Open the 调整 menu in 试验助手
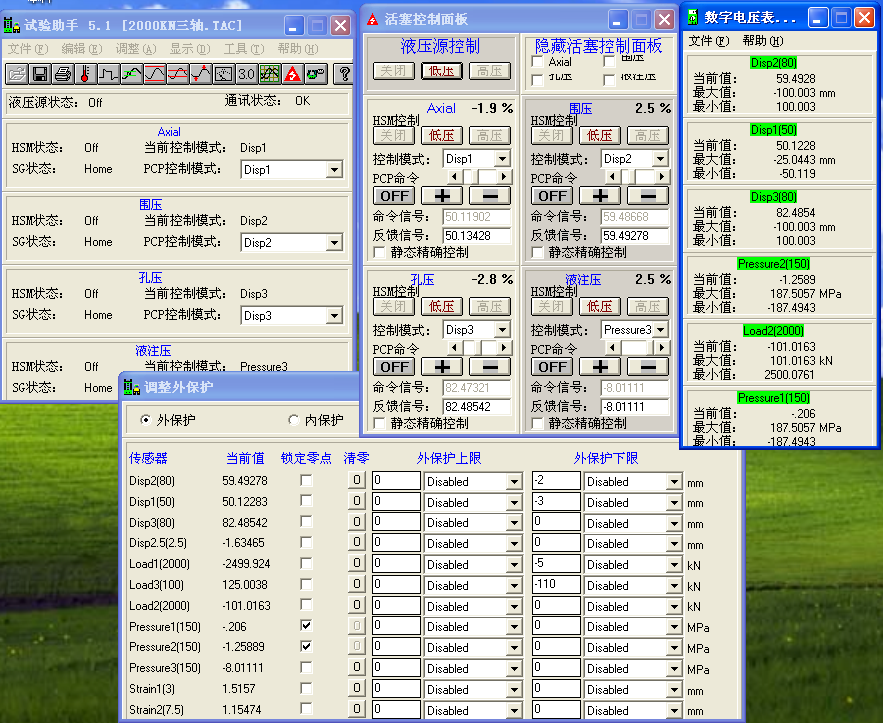Image resolution: width=883 pixels, height=723 pixels. pyautogui.click(x=136, y=49)
